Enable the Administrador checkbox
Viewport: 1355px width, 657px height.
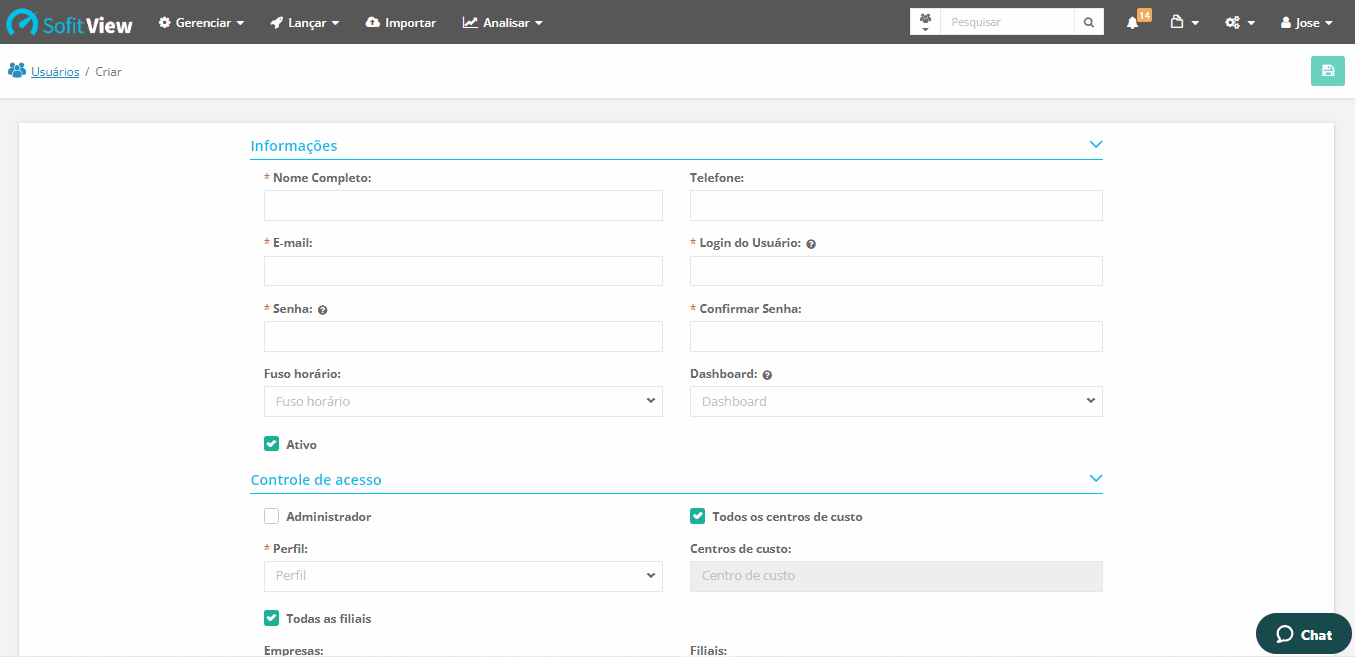pos(271,516)
